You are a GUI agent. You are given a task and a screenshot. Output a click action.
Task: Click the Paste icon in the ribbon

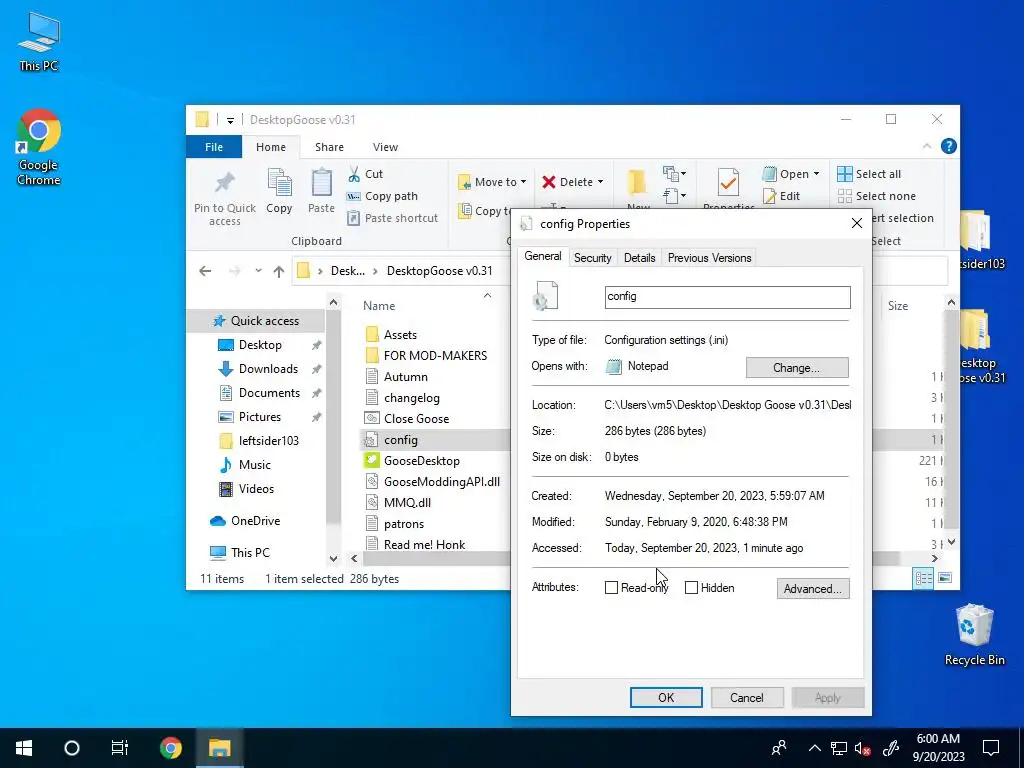pos(321,182)
